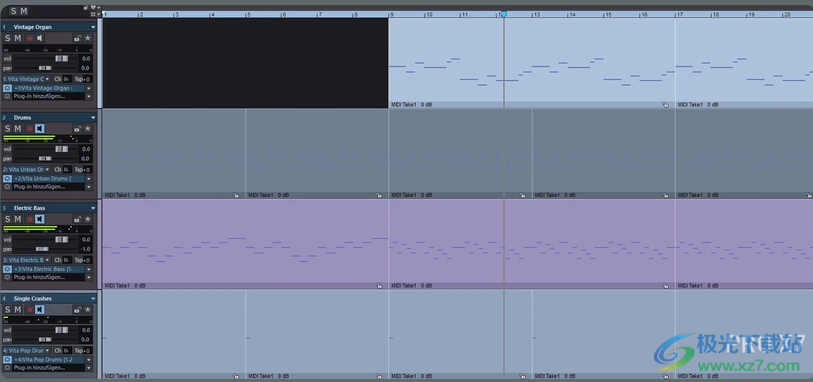This screenshot has width=813, height=382.
Task: Click Tsp+0 transpose button on Electric Bass track
Action: 82,260
